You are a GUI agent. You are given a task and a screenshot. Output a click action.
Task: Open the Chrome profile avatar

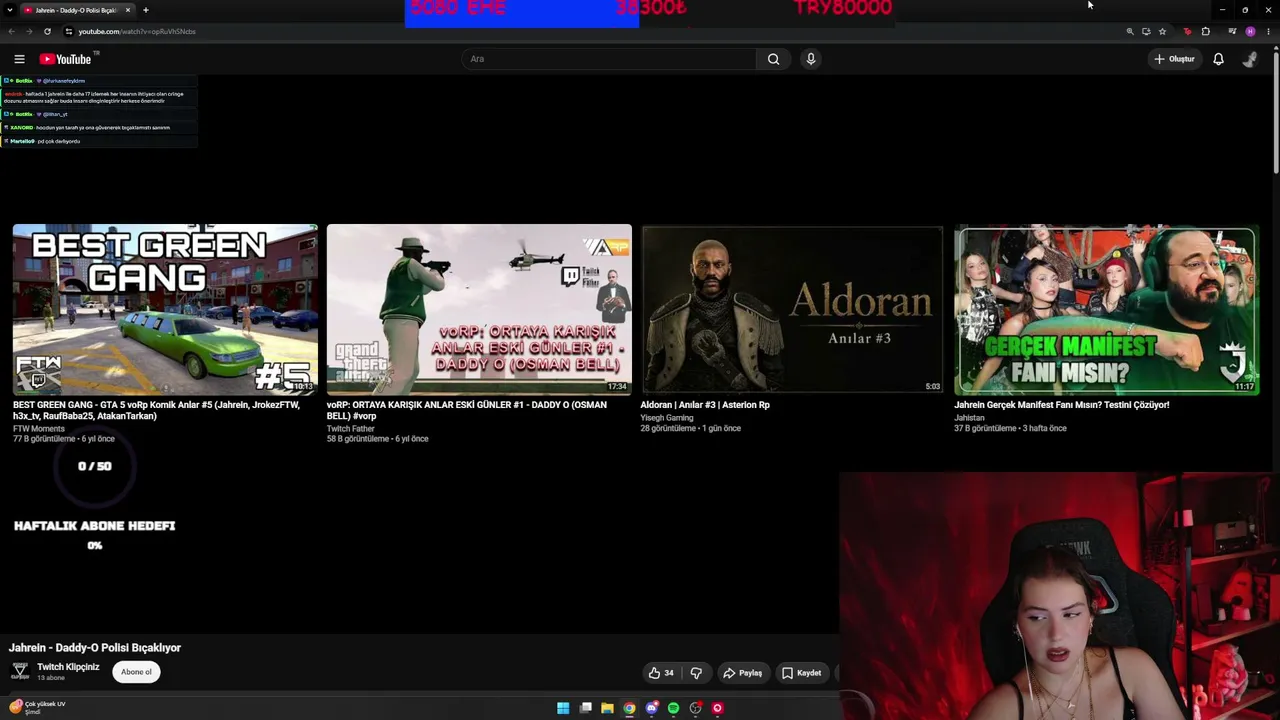point(1250,31)
